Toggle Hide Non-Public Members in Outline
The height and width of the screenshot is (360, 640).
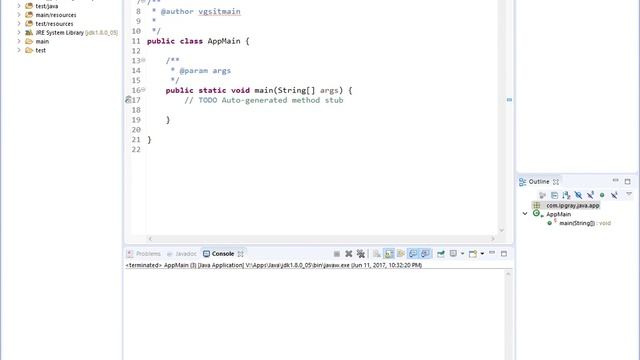click(x=602, y=195)
